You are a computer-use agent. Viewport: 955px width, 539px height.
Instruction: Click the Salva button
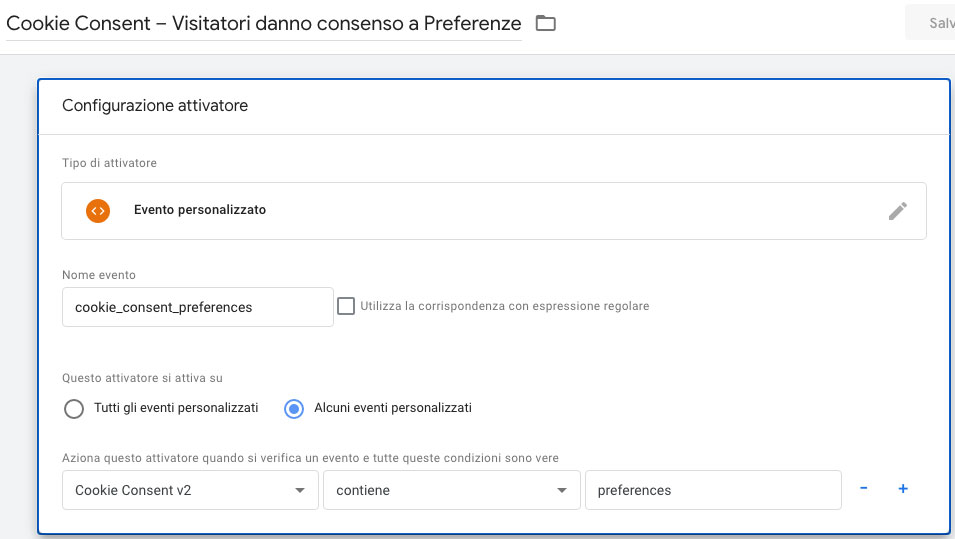click(930, 23)
